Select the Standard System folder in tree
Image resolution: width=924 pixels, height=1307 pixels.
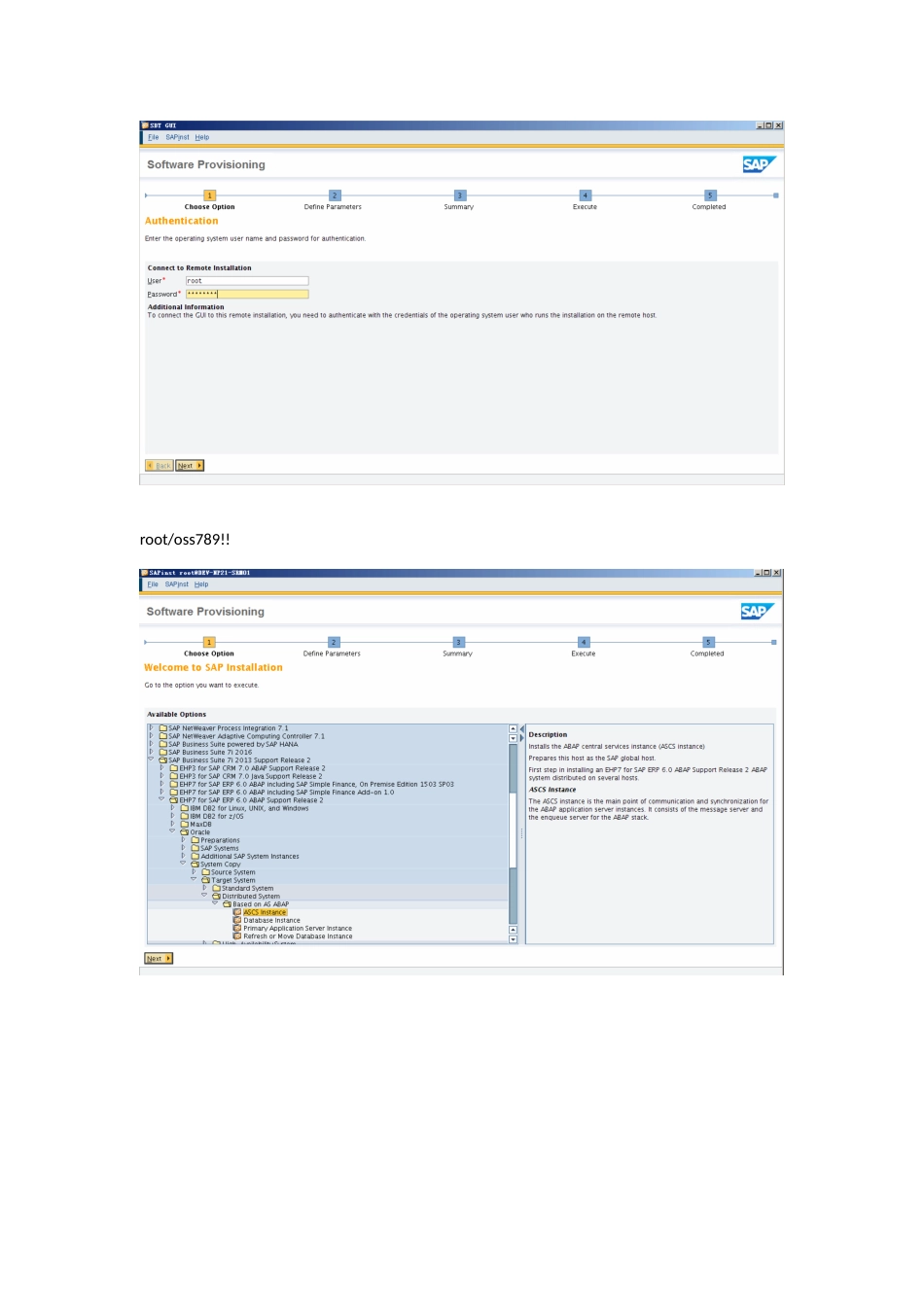(x=247, y=888)
